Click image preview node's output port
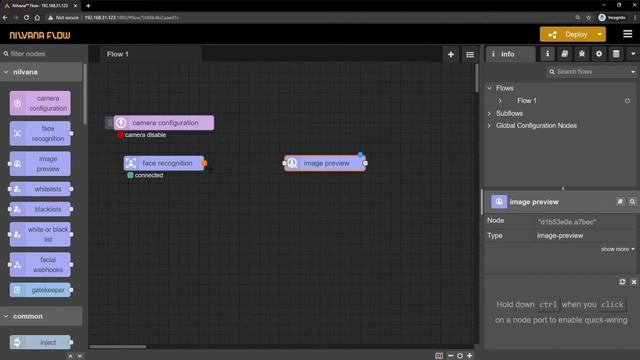 pos(365,163)
